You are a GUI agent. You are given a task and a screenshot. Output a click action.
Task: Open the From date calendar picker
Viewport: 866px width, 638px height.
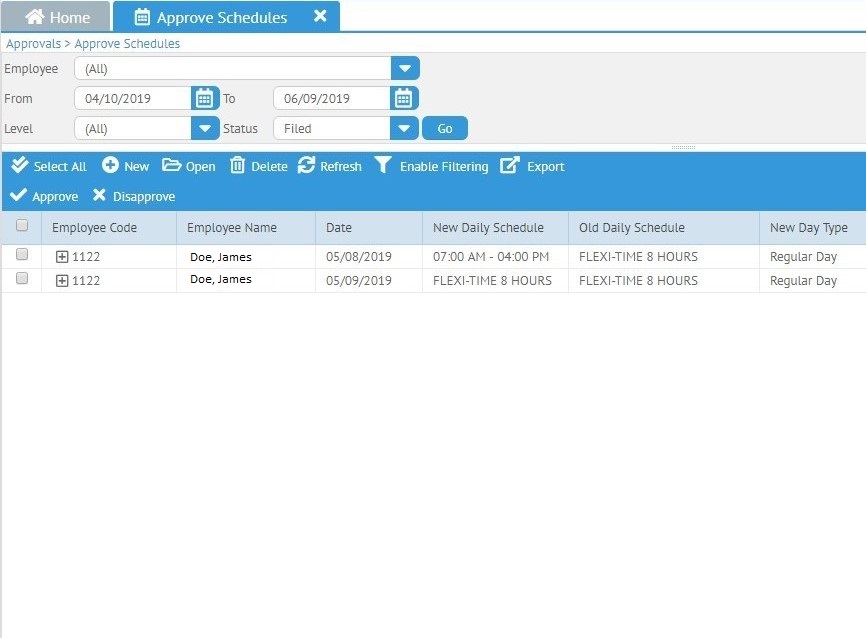coord(205,98)
